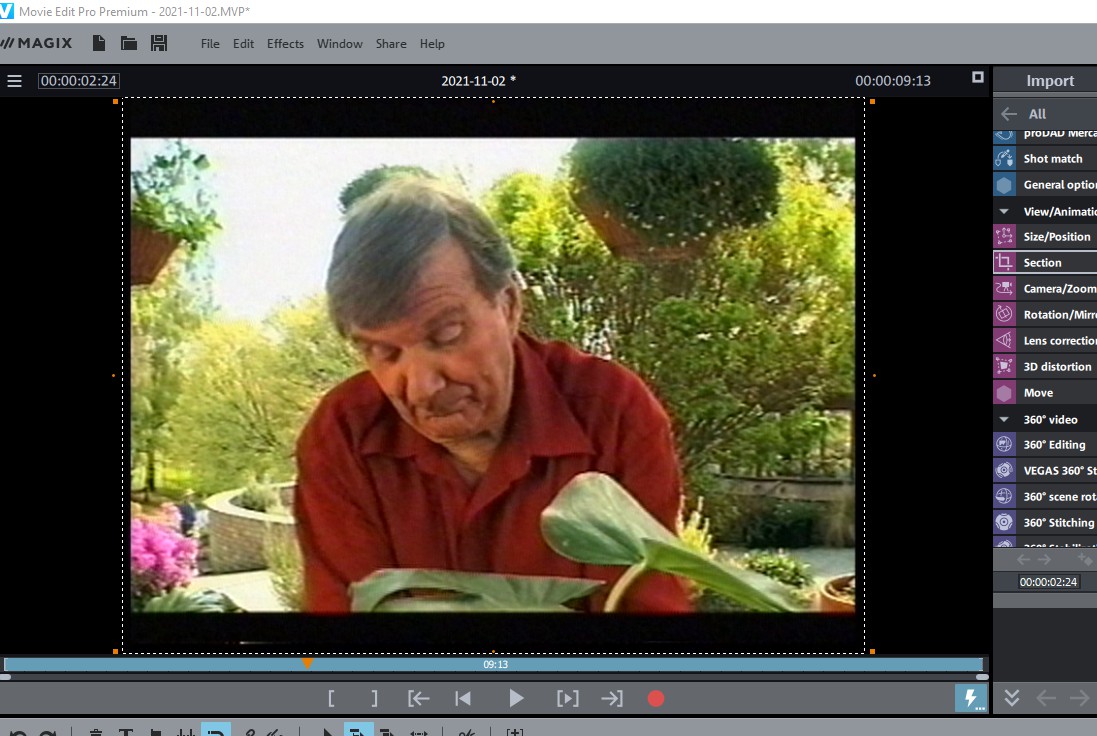Open the VEGAS 360° effect entry
Screen dimensions: 1097x736
(x=1045, y=470)
